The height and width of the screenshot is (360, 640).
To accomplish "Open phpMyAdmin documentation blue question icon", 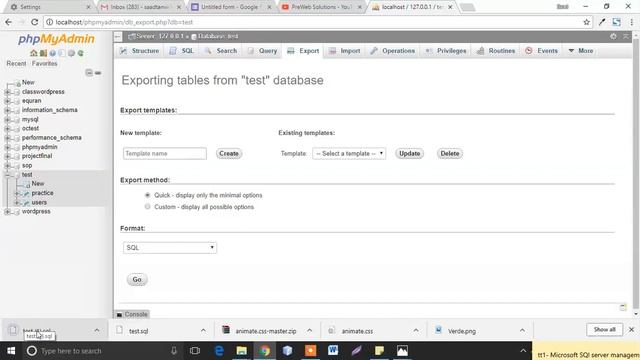I will tap(53, 53).
